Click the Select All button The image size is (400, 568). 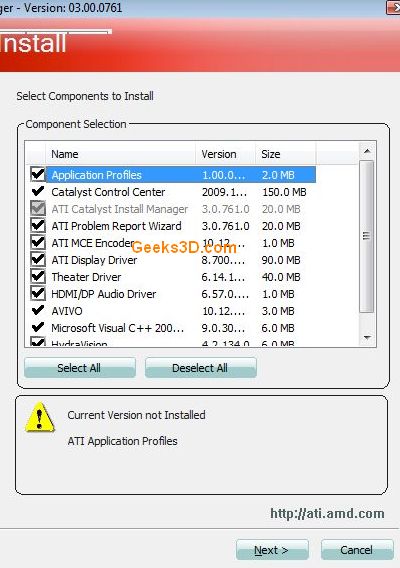80,368
